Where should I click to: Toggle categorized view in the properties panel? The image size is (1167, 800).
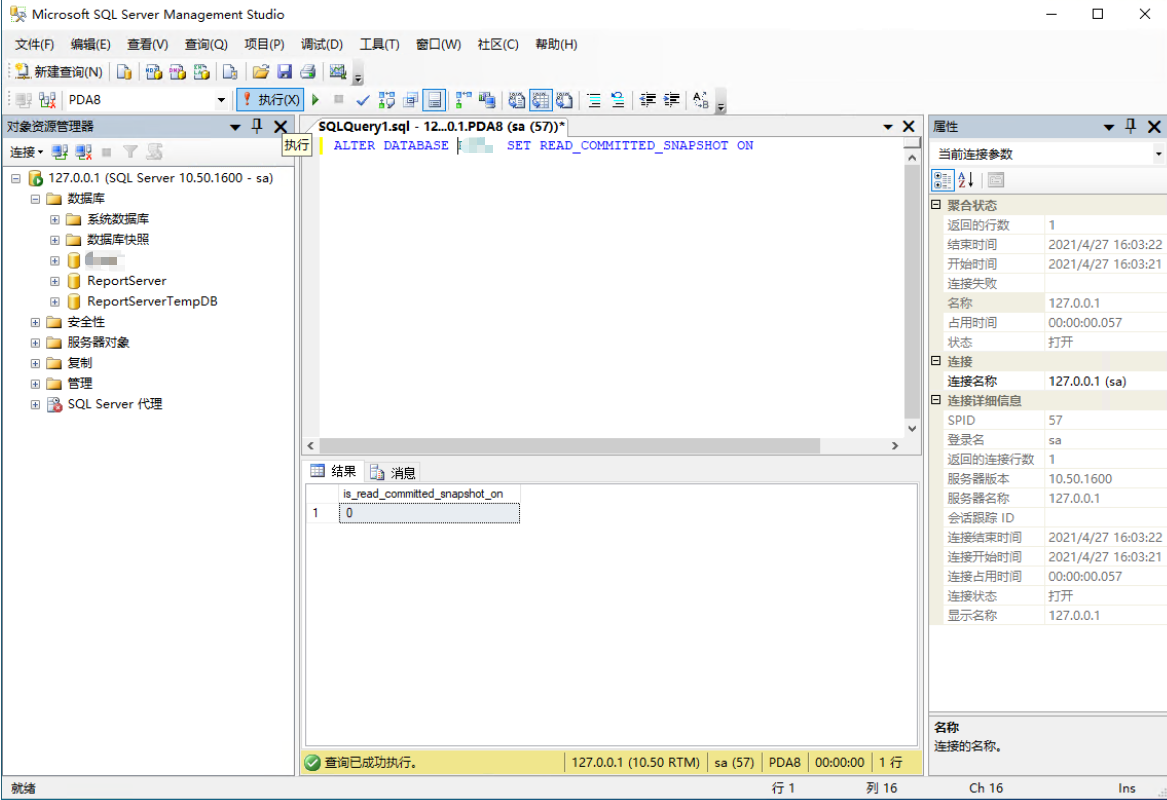(942, 179)
